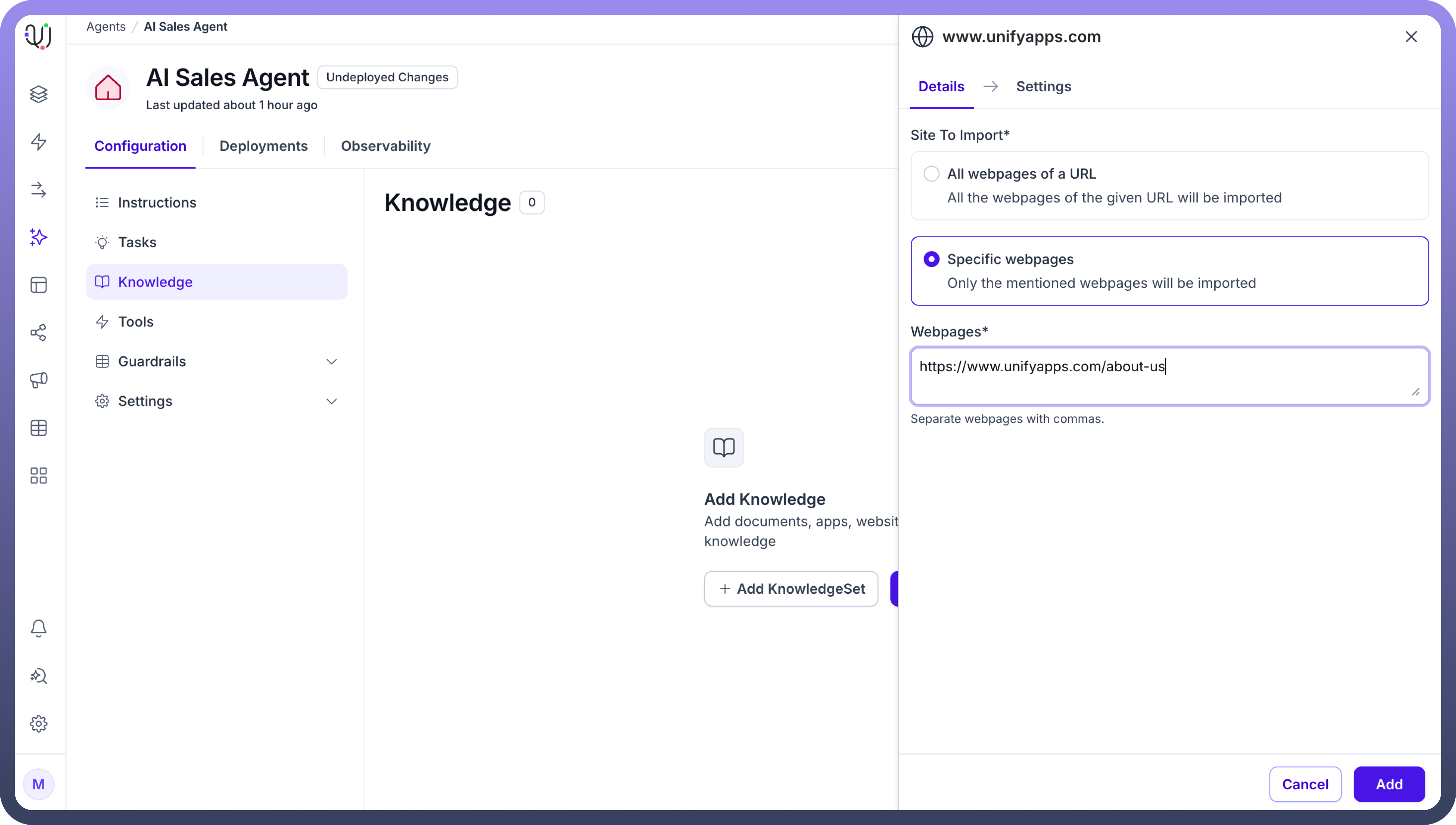
Task: Click the sparkle AI agents sidebar icon
Action: pyautogui.click(x=39, y=237)
